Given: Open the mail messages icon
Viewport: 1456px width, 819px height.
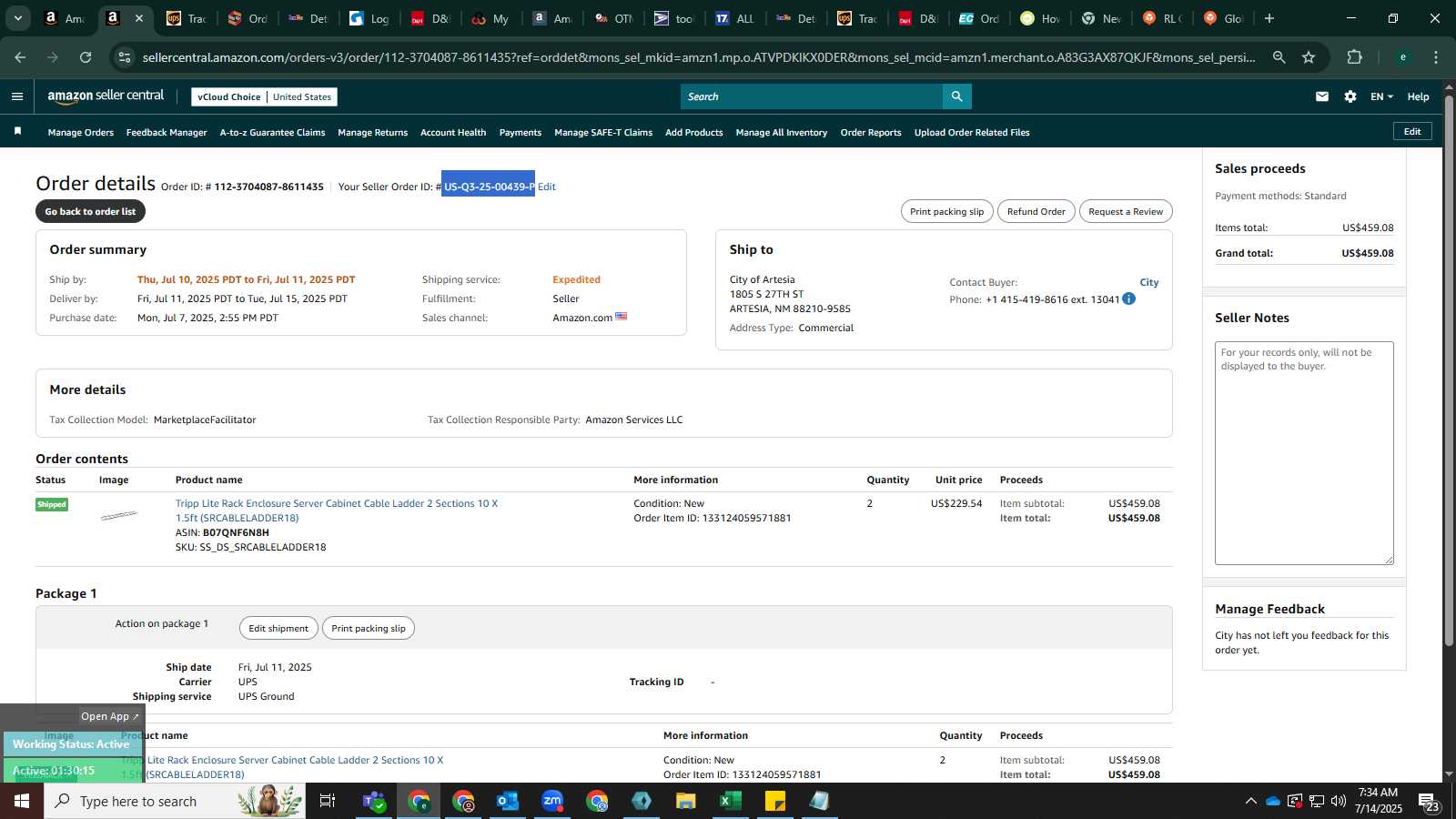Looking at the screenshot, I should point(1321,96).
